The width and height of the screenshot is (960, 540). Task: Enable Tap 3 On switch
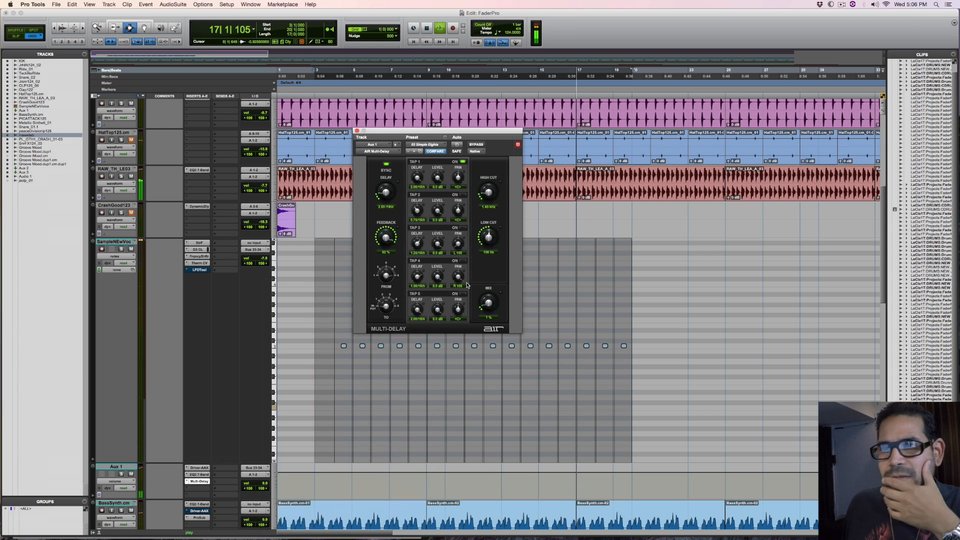(x=463, y=228)
